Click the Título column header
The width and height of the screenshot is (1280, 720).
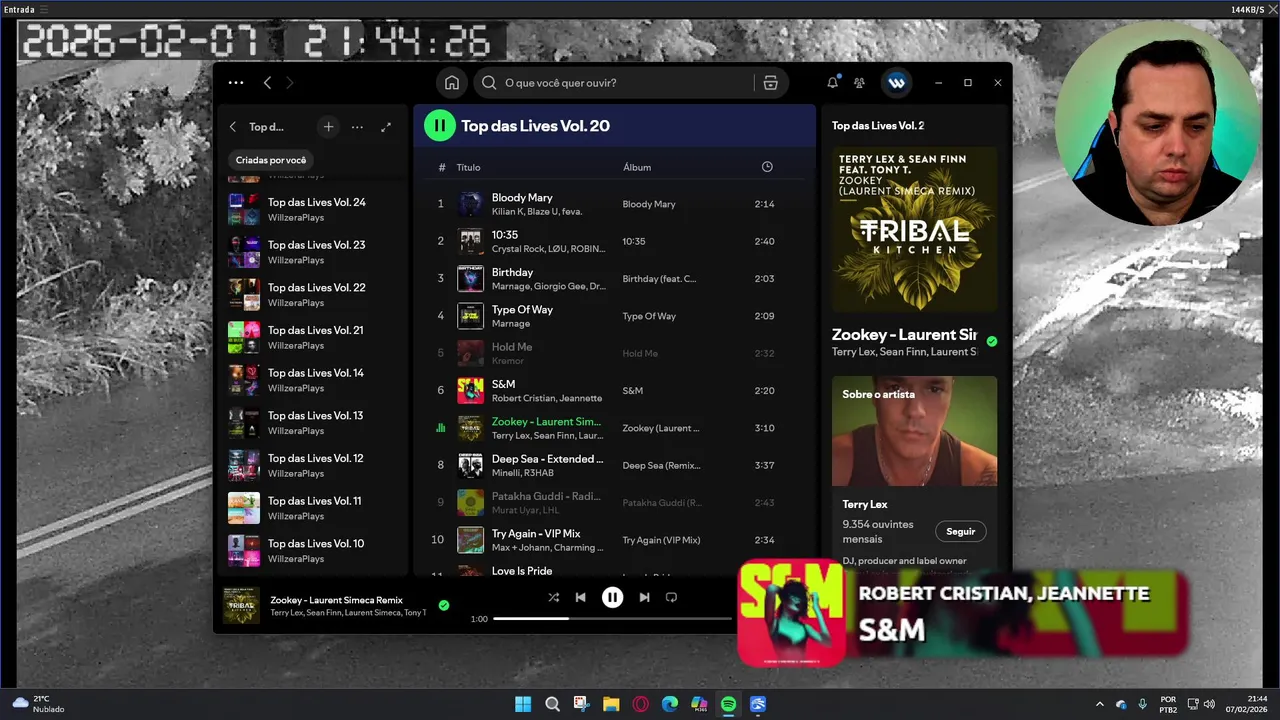468,167
